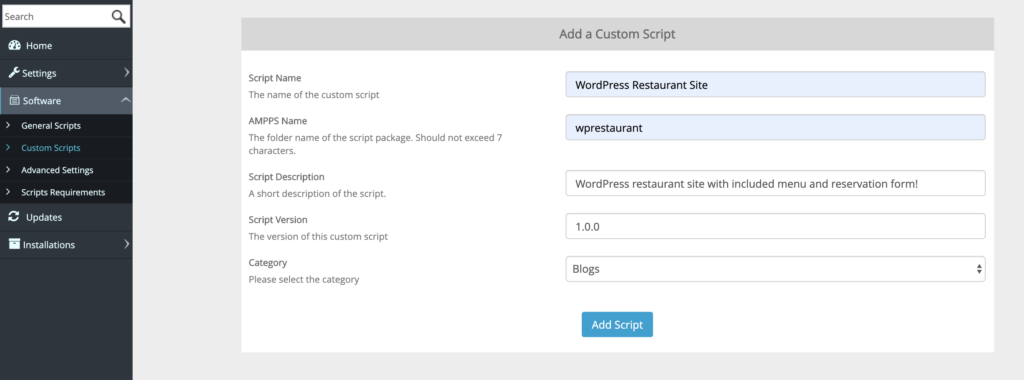Open the Home menu item

[66, 45]
